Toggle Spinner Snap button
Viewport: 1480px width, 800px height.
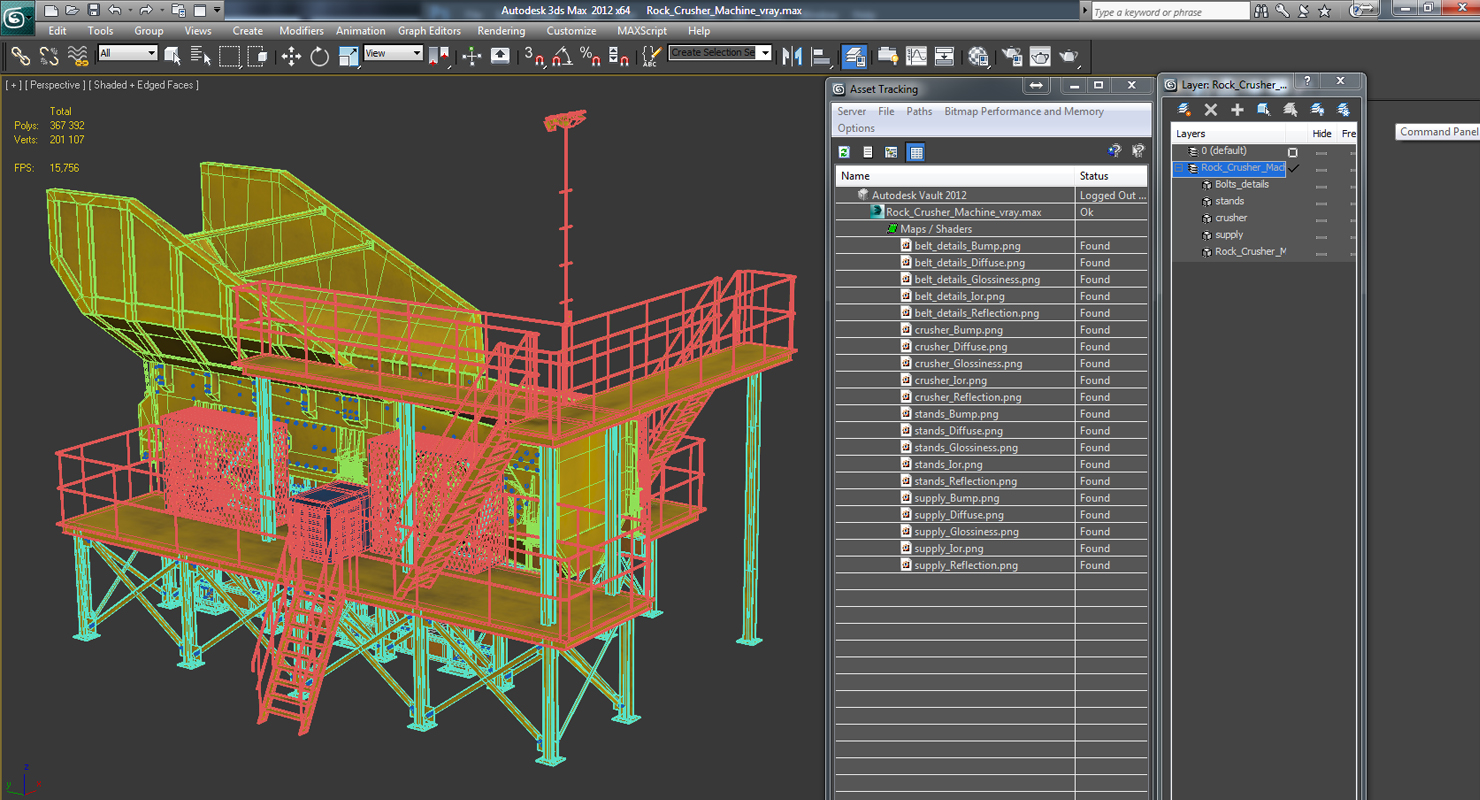point(619,56)
